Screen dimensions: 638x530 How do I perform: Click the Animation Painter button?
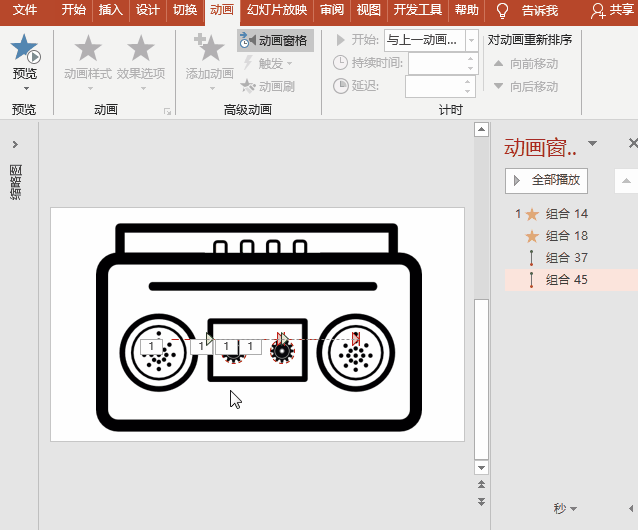click(268, 86)
